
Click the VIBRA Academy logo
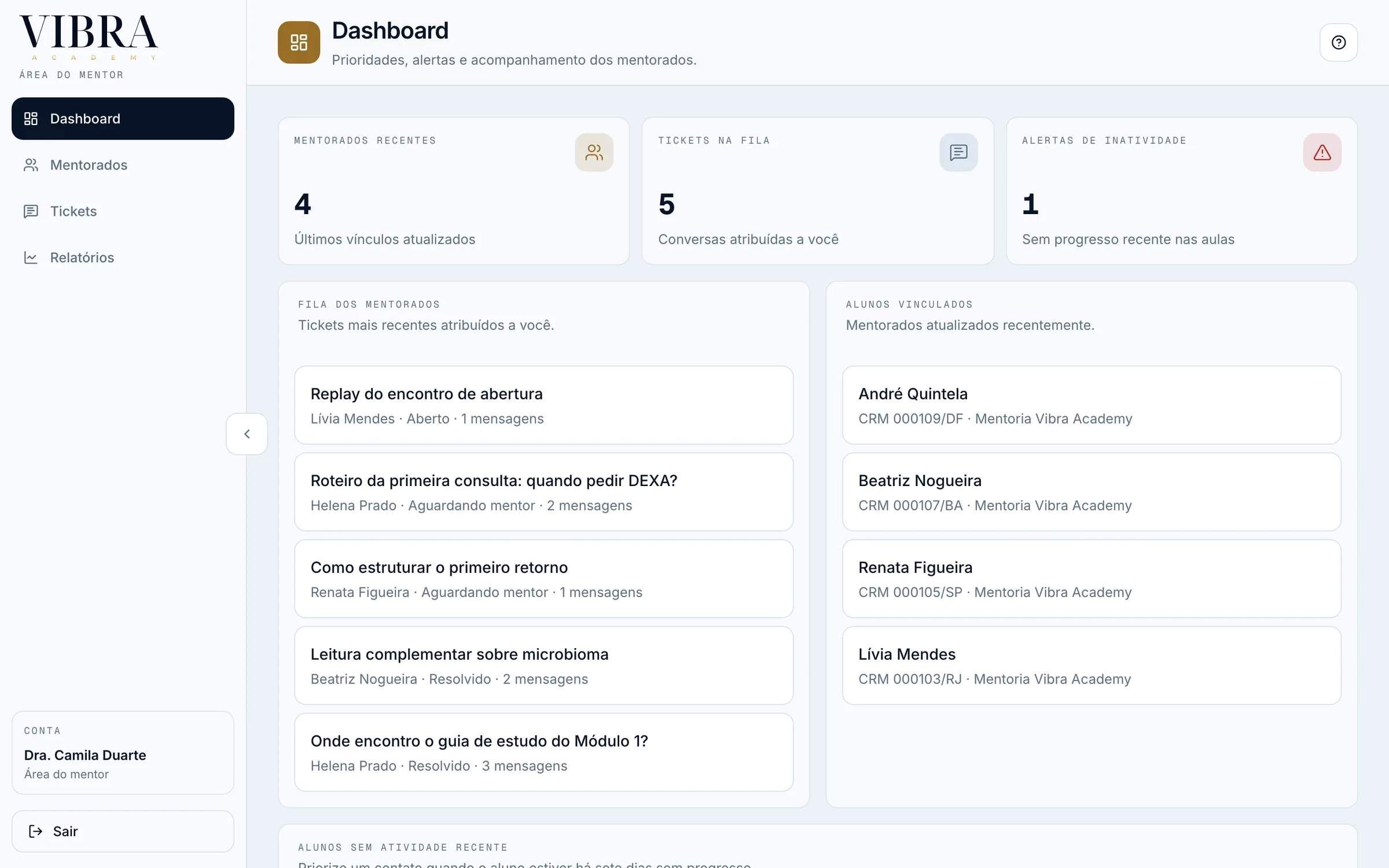(x=88, y=38)
